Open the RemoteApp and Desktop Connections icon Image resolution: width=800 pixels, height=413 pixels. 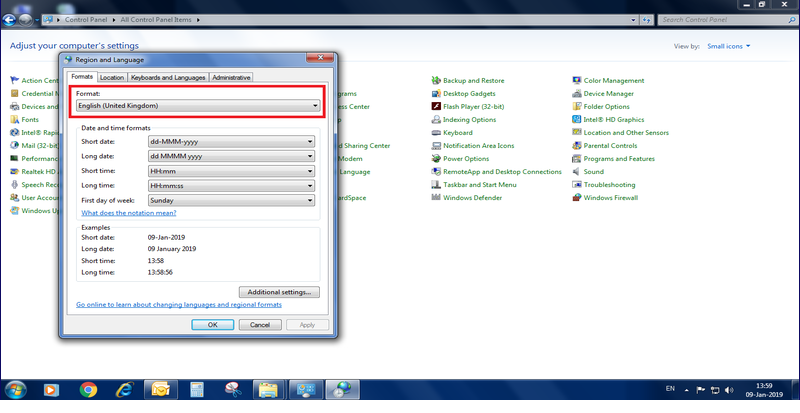click(x=436, y=172)
